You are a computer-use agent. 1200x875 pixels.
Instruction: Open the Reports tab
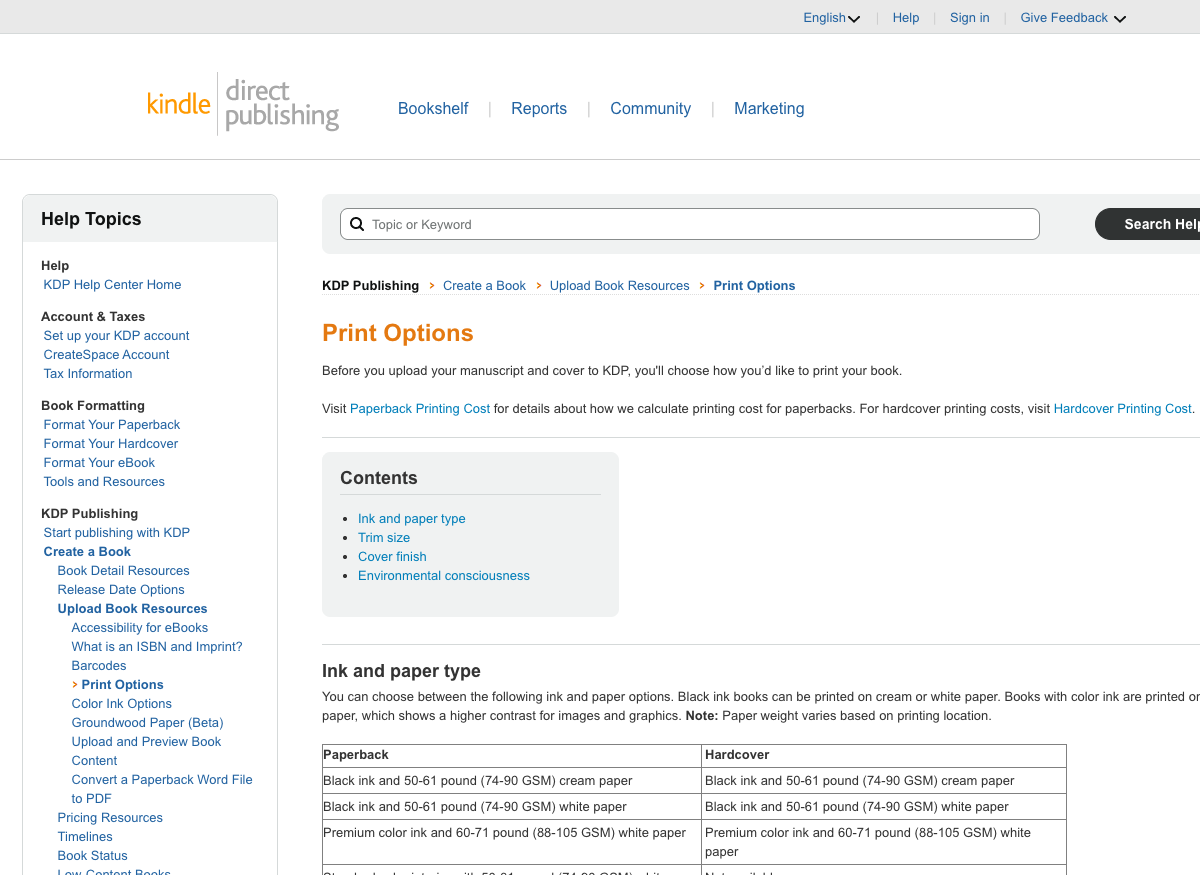pyautogui.click(x=539, y=108)
